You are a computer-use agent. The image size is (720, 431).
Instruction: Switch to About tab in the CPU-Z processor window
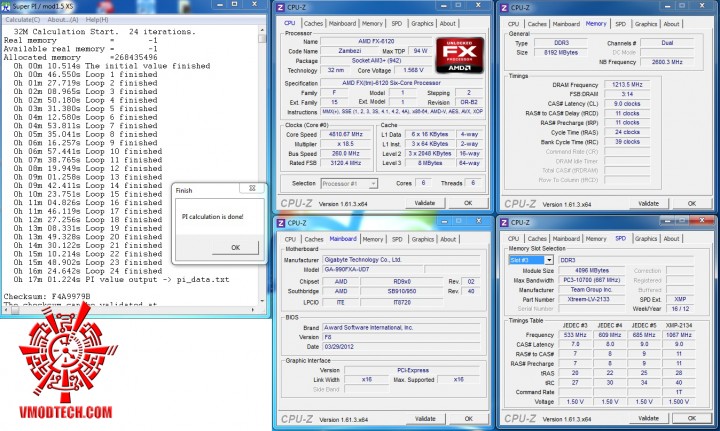coord(448,23)
